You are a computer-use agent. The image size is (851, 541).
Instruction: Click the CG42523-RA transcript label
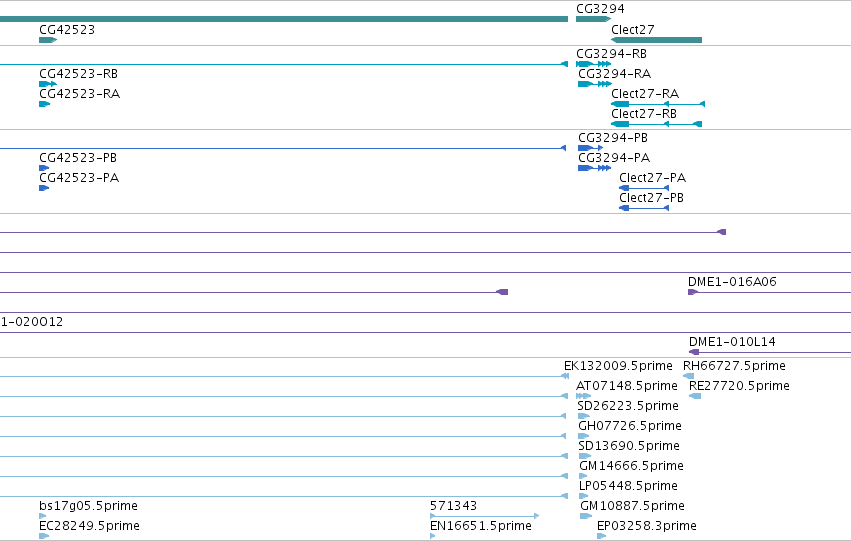(79, 94)
